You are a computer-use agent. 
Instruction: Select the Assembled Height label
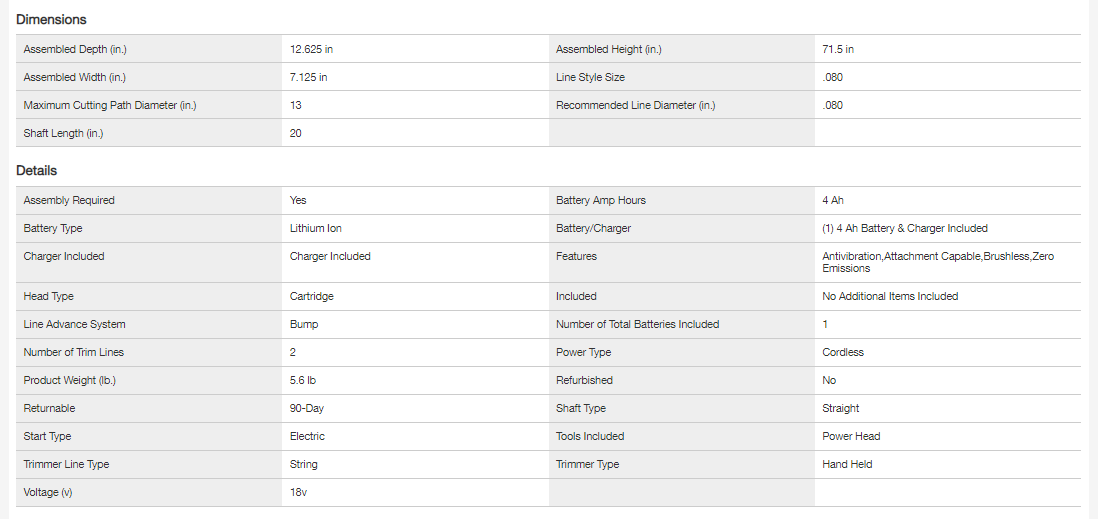coord(608,49)
